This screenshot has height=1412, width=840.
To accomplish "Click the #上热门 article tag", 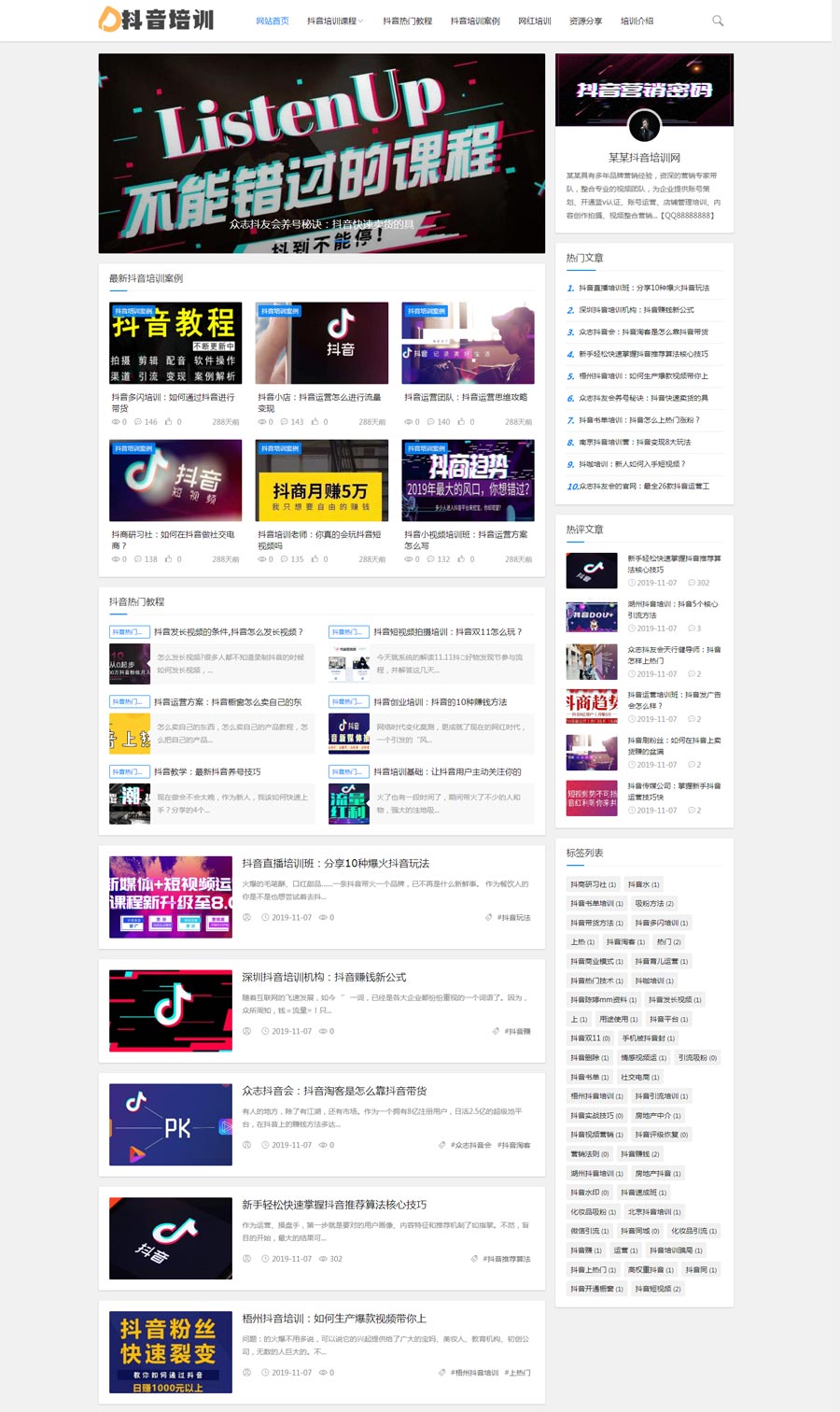I will point(518,1373).
